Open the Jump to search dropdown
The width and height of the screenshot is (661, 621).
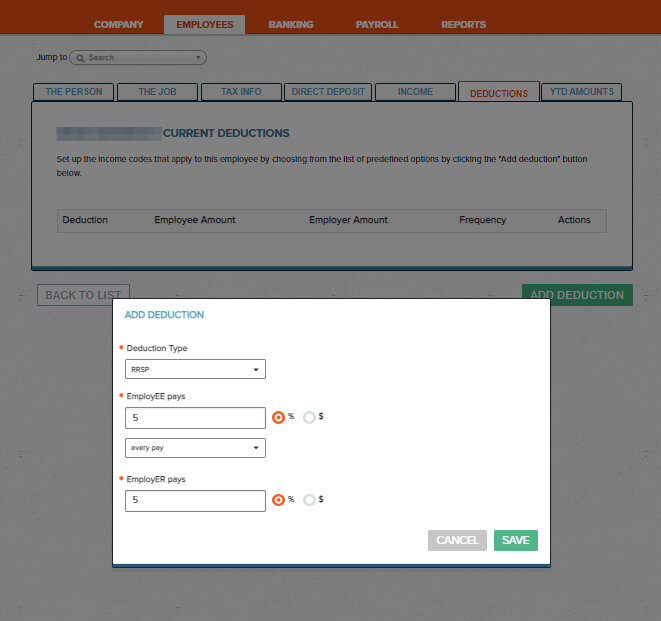[x=198, y=58]
